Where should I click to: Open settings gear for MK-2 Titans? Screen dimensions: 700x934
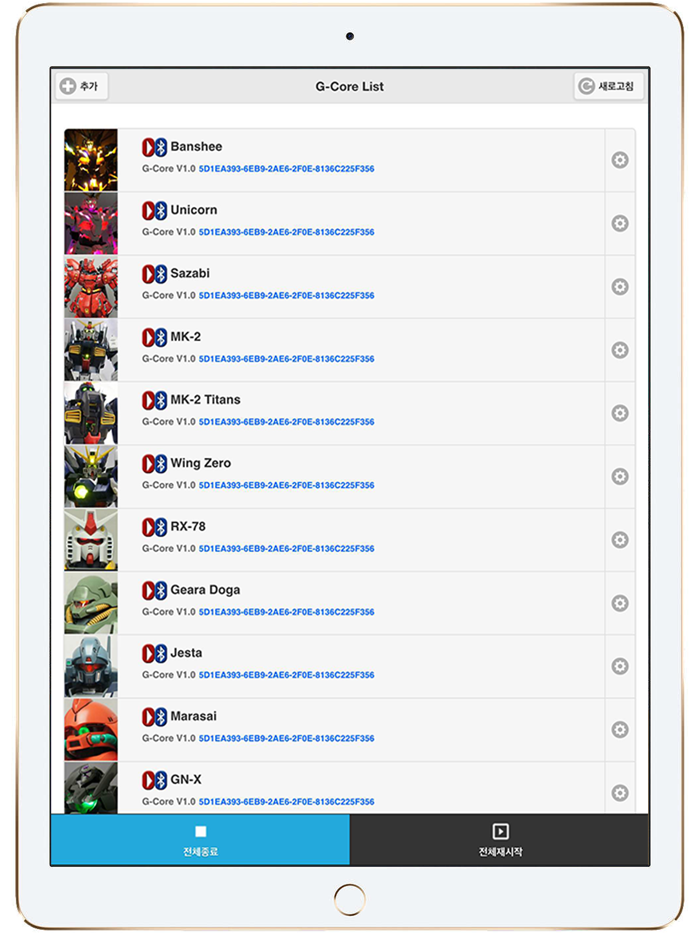point(620,413)
